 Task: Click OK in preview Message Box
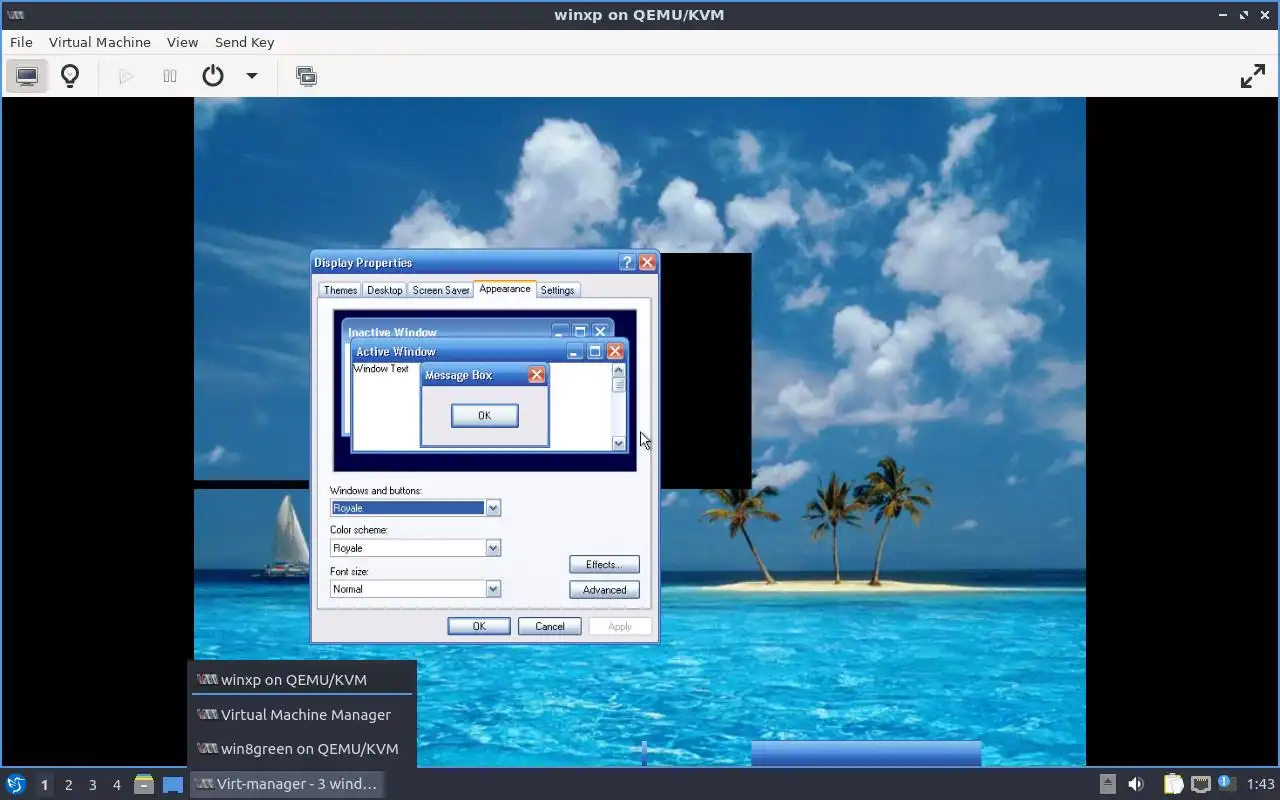coord(484,416)
